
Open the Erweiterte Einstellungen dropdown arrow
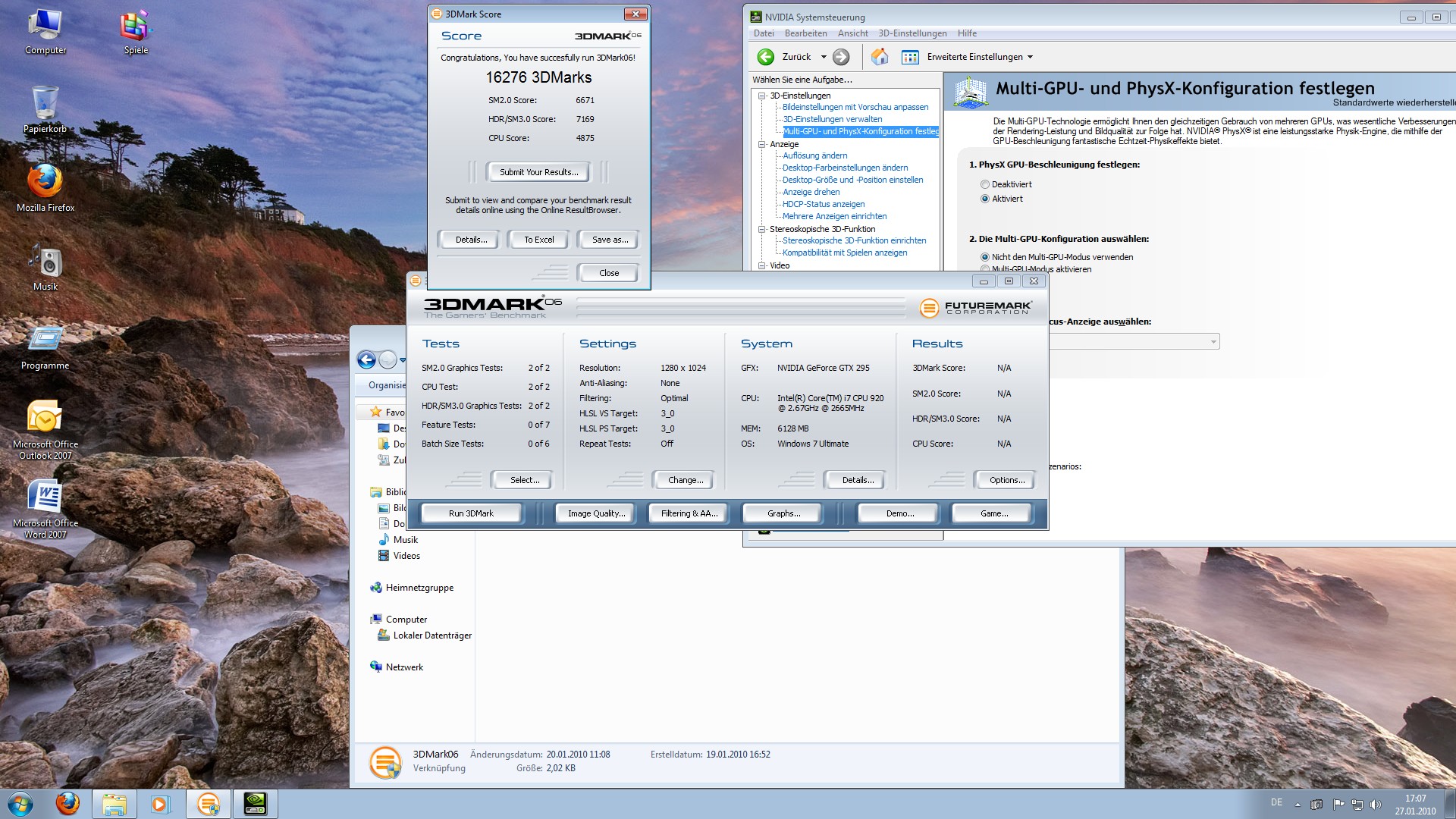(1030, 57)
